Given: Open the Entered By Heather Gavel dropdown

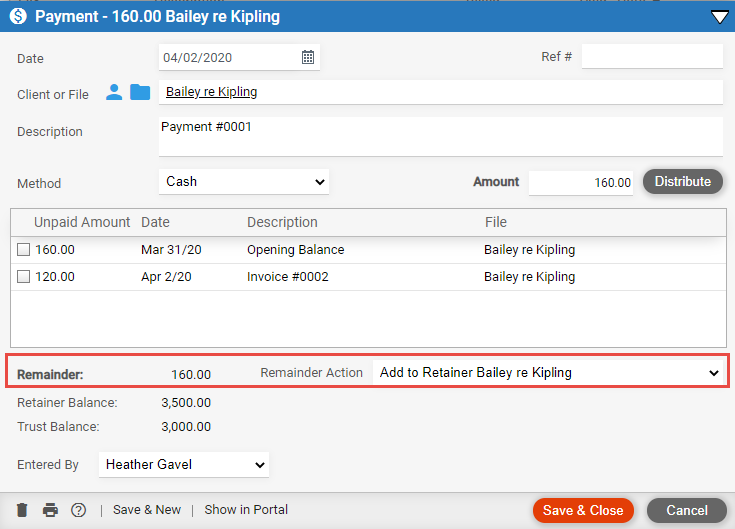Looking at the screenshot, I should [x=184, y=465].
